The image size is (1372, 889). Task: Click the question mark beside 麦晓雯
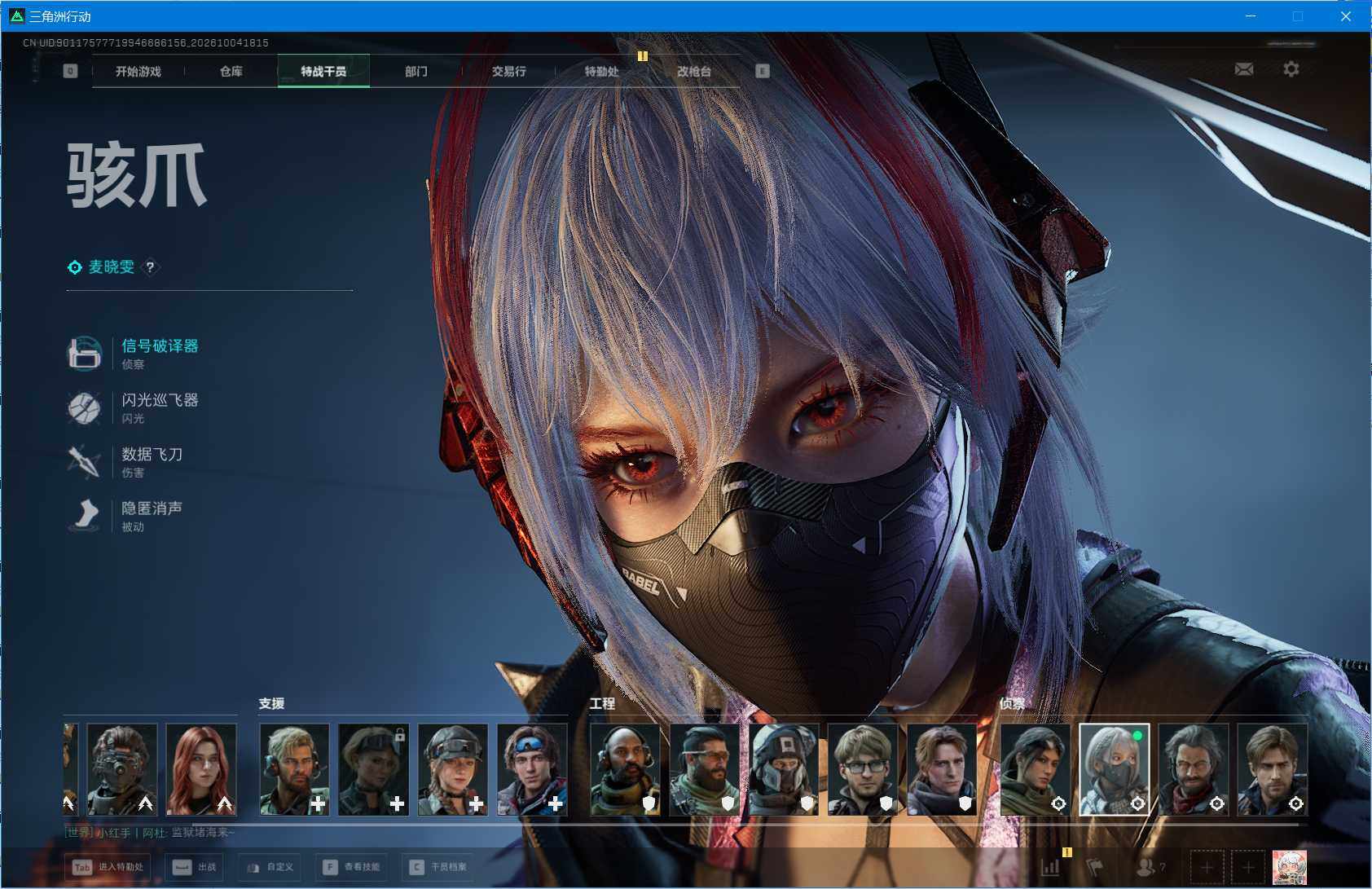(x=150, y=267)
